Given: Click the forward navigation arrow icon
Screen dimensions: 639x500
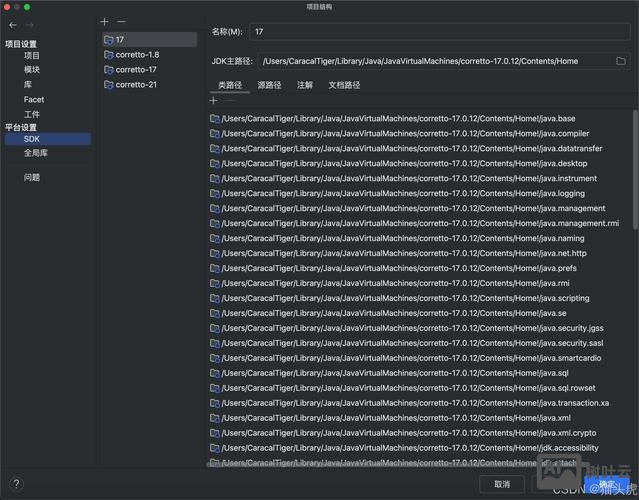Looking at the screenshot, I should [x=30, y=25].
